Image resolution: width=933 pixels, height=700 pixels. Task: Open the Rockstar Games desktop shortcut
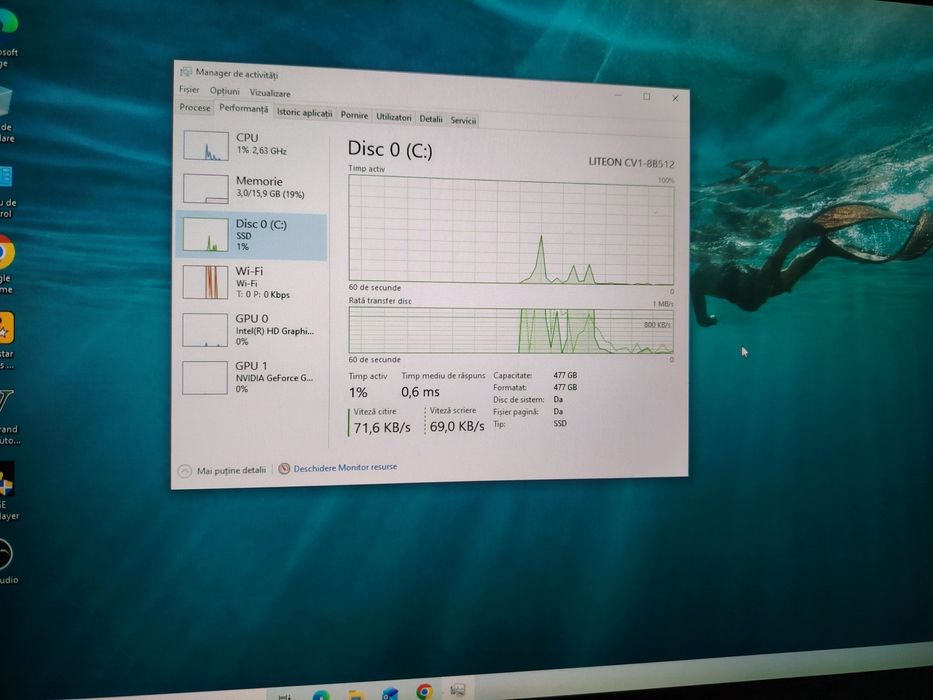click(x=6, y=339)
